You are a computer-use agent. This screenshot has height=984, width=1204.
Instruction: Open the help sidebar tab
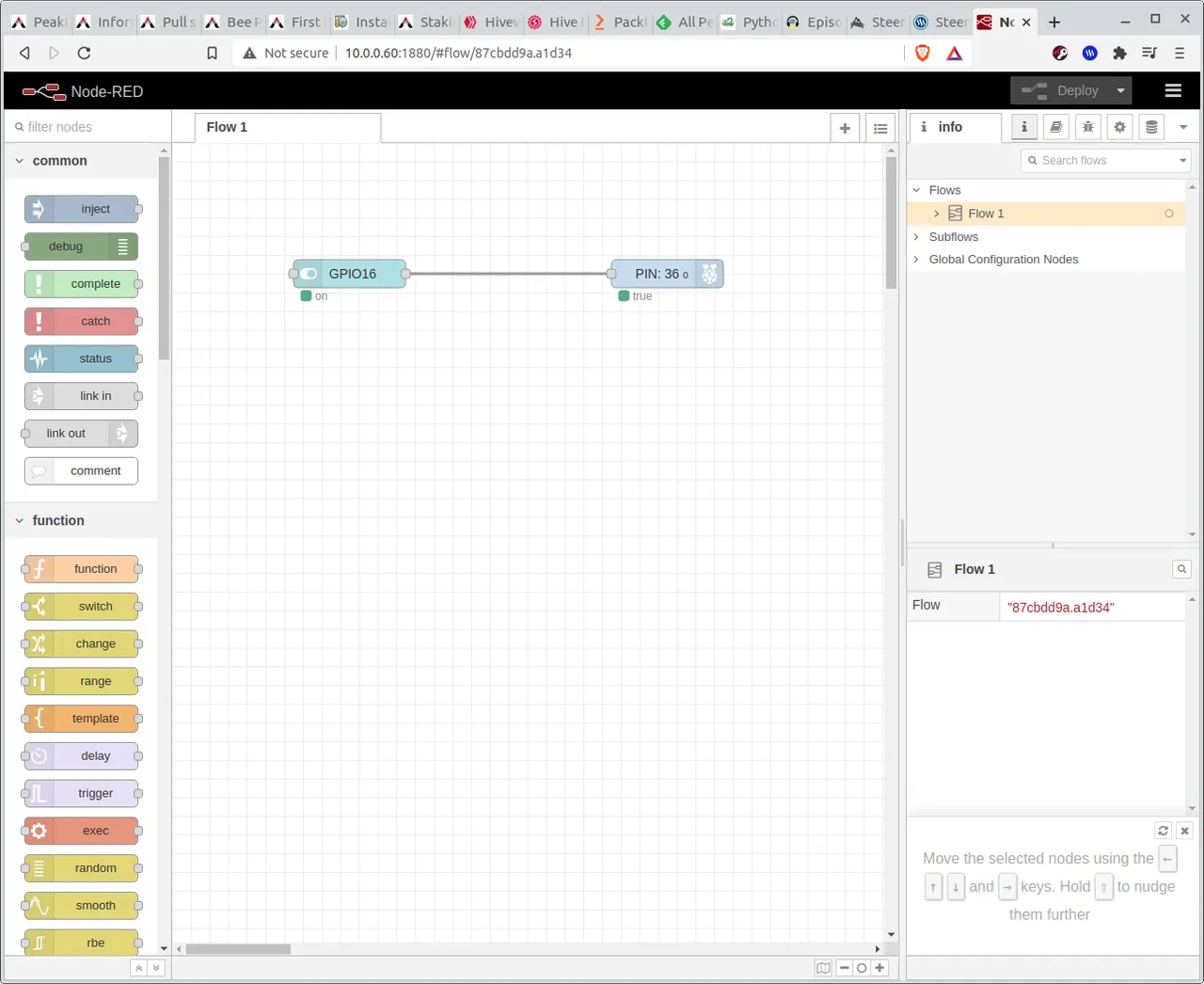1056,127
